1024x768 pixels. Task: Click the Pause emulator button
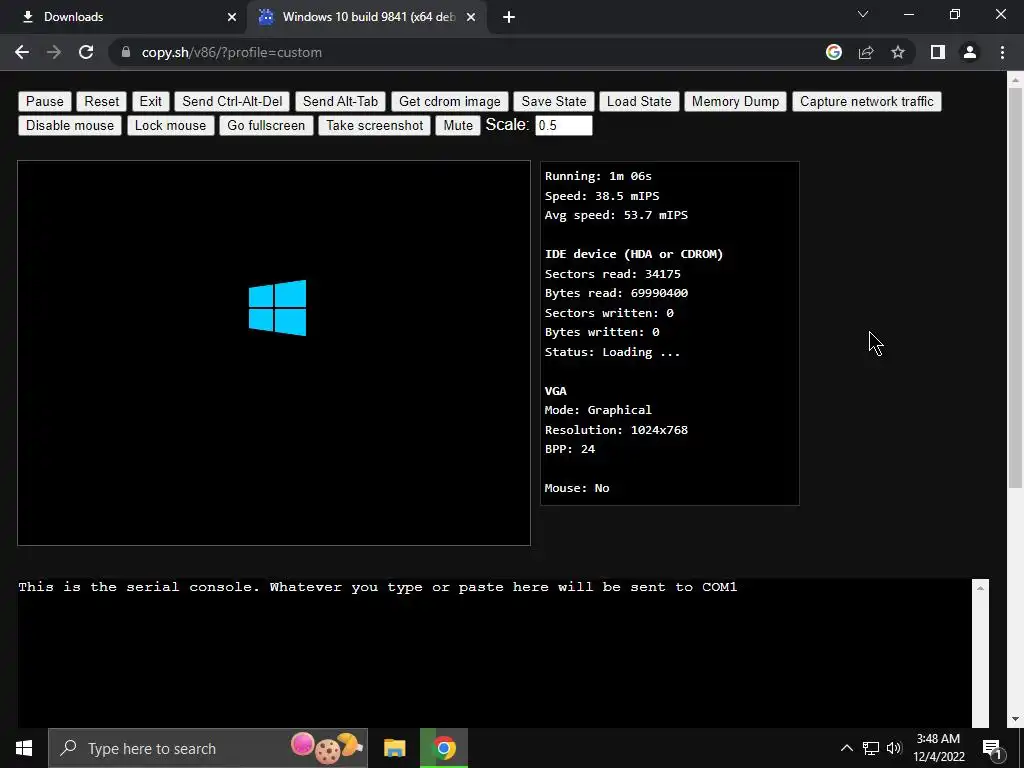pyautogui.click(x=45, y=101)
